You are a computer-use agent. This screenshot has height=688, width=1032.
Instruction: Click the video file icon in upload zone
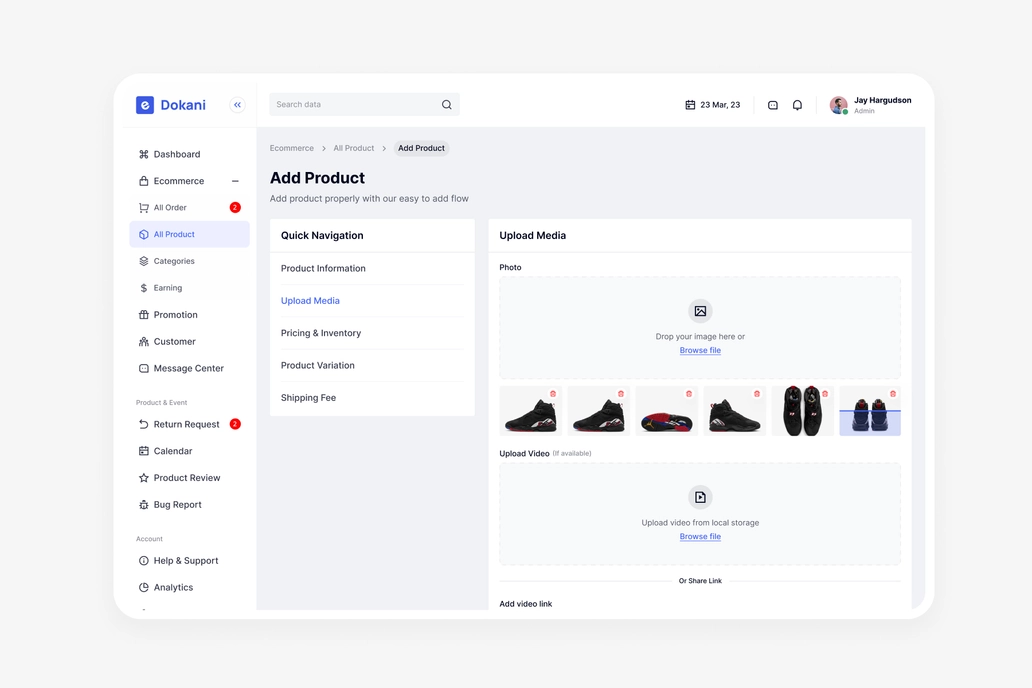point(700,498)
